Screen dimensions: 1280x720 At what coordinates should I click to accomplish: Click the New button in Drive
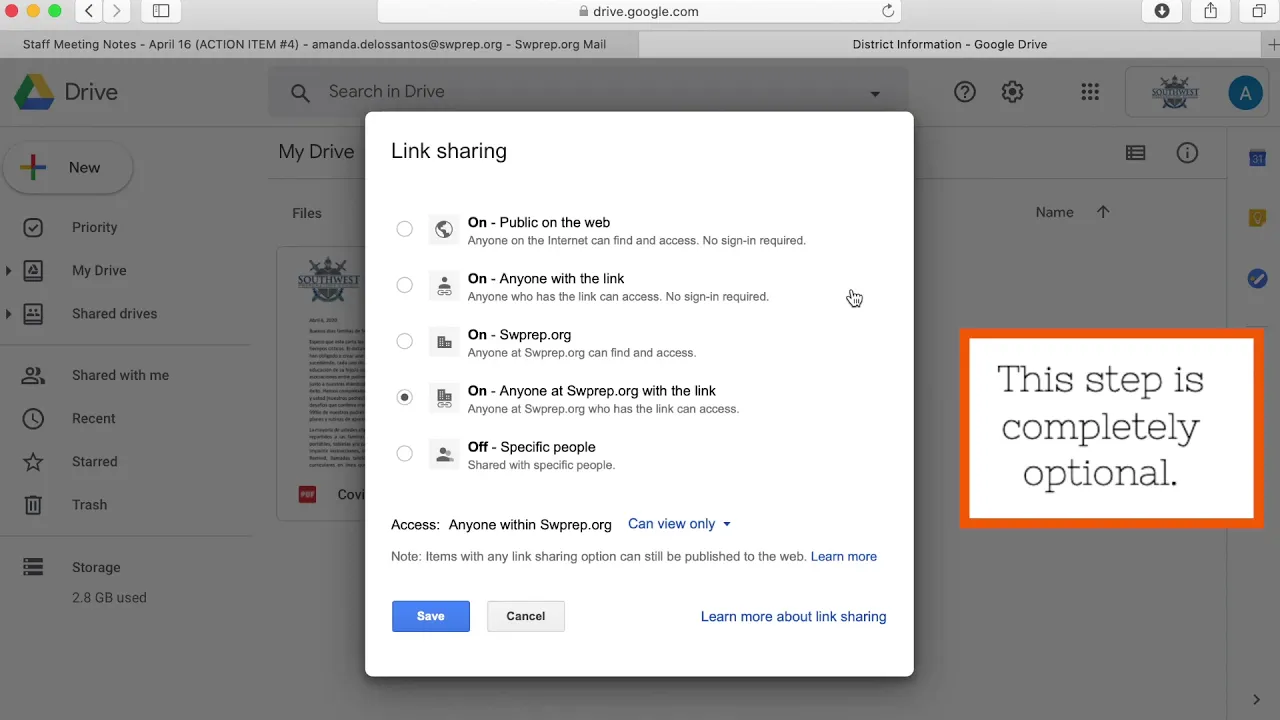68,168
